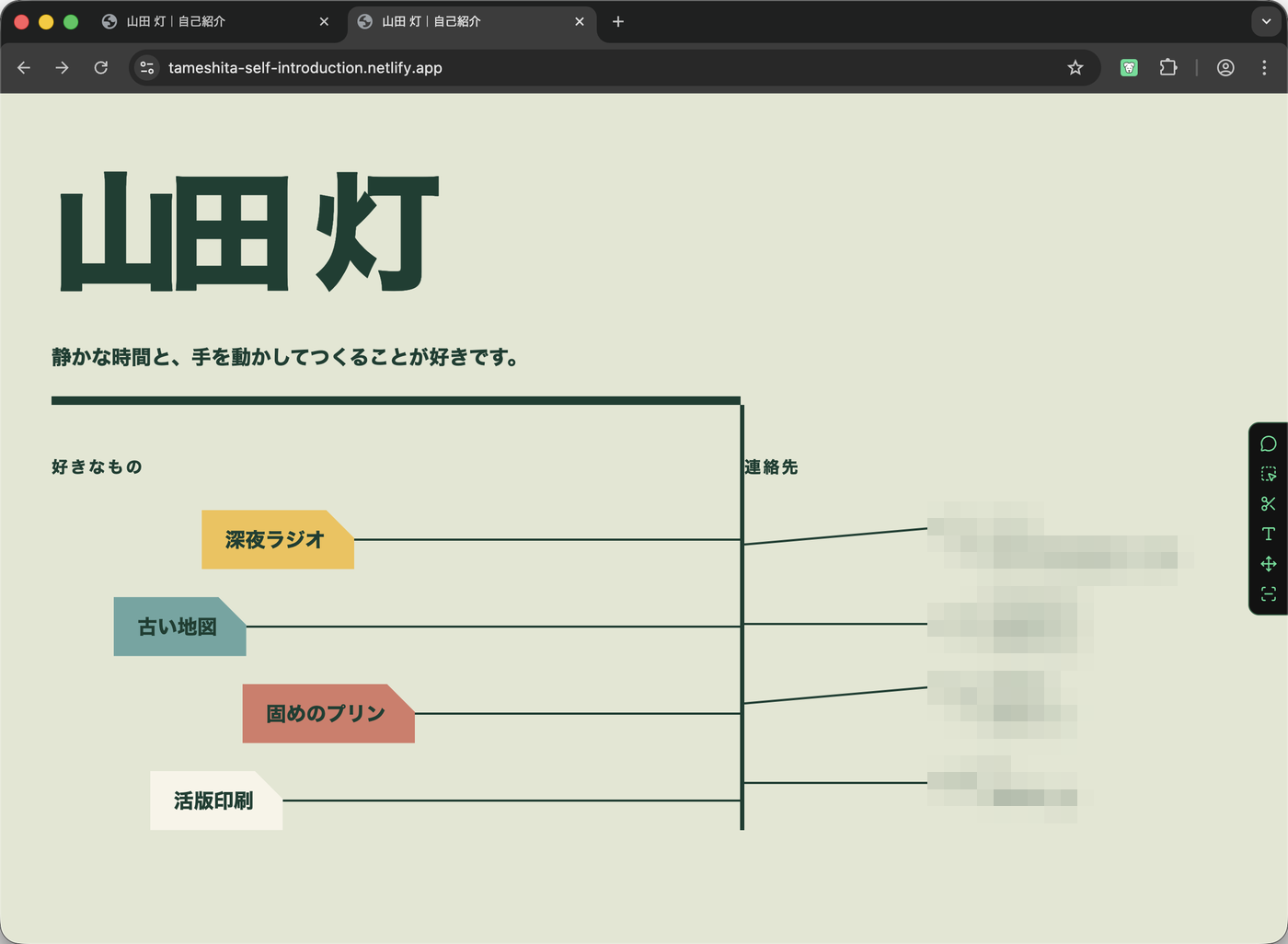
Task: Select the text T tool
Action: (x=1268, y=534)
